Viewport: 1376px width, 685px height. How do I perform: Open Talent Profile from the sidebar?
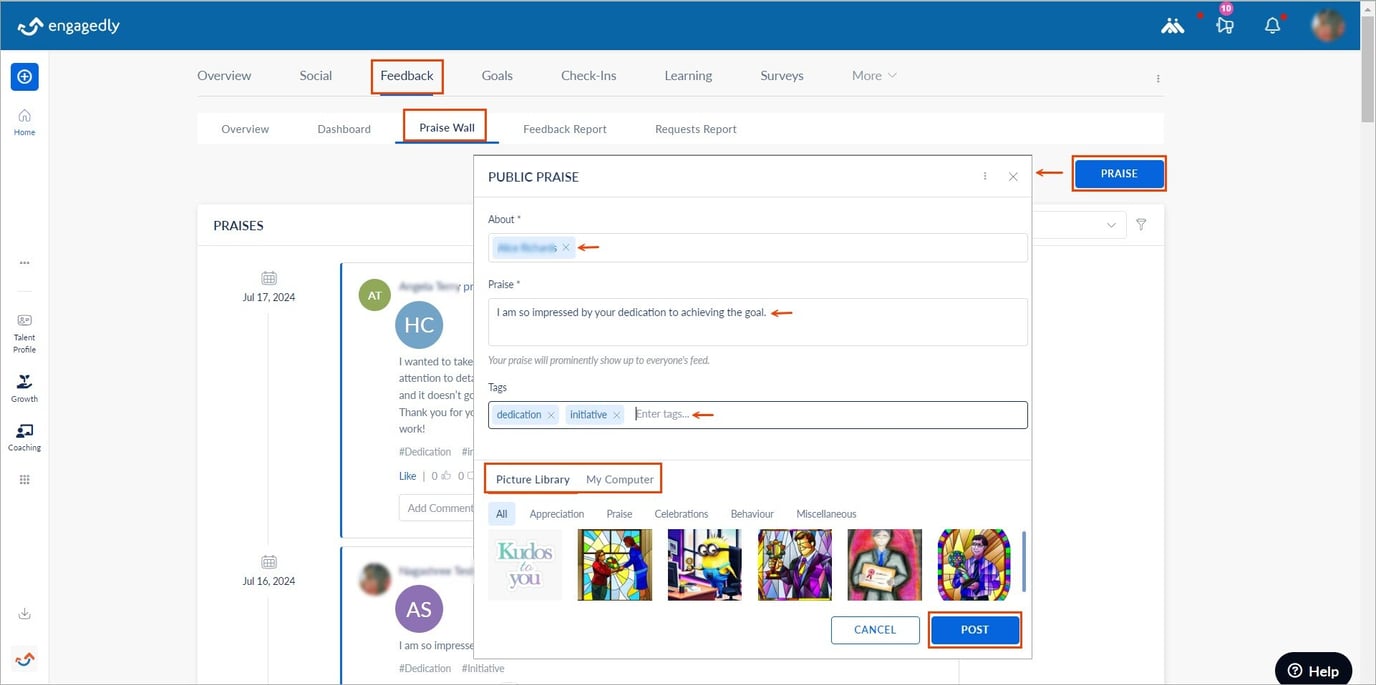[x=24, y=334]
